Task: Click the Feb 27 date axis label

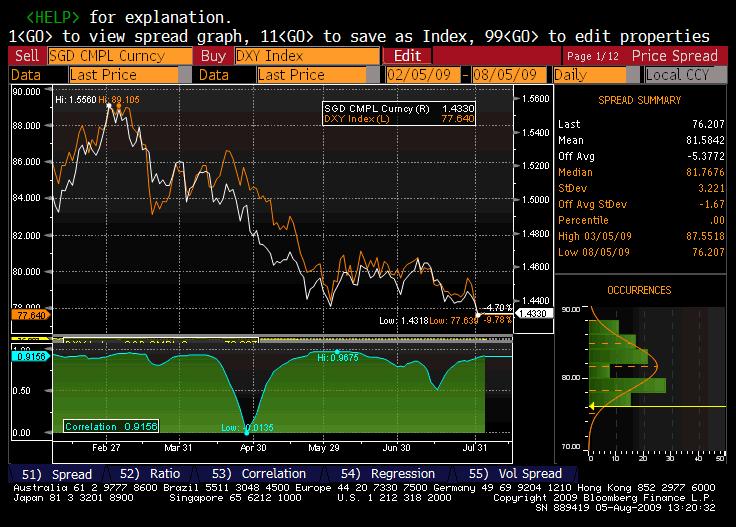Action: tap(106, 448)
